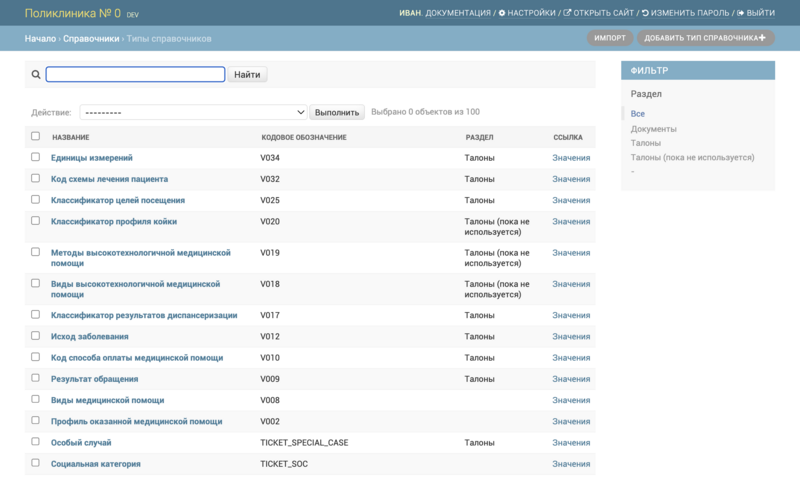Click the gear icon beside НАСТРОЙКИ
The image size is (800, 480).
[502, 13]
